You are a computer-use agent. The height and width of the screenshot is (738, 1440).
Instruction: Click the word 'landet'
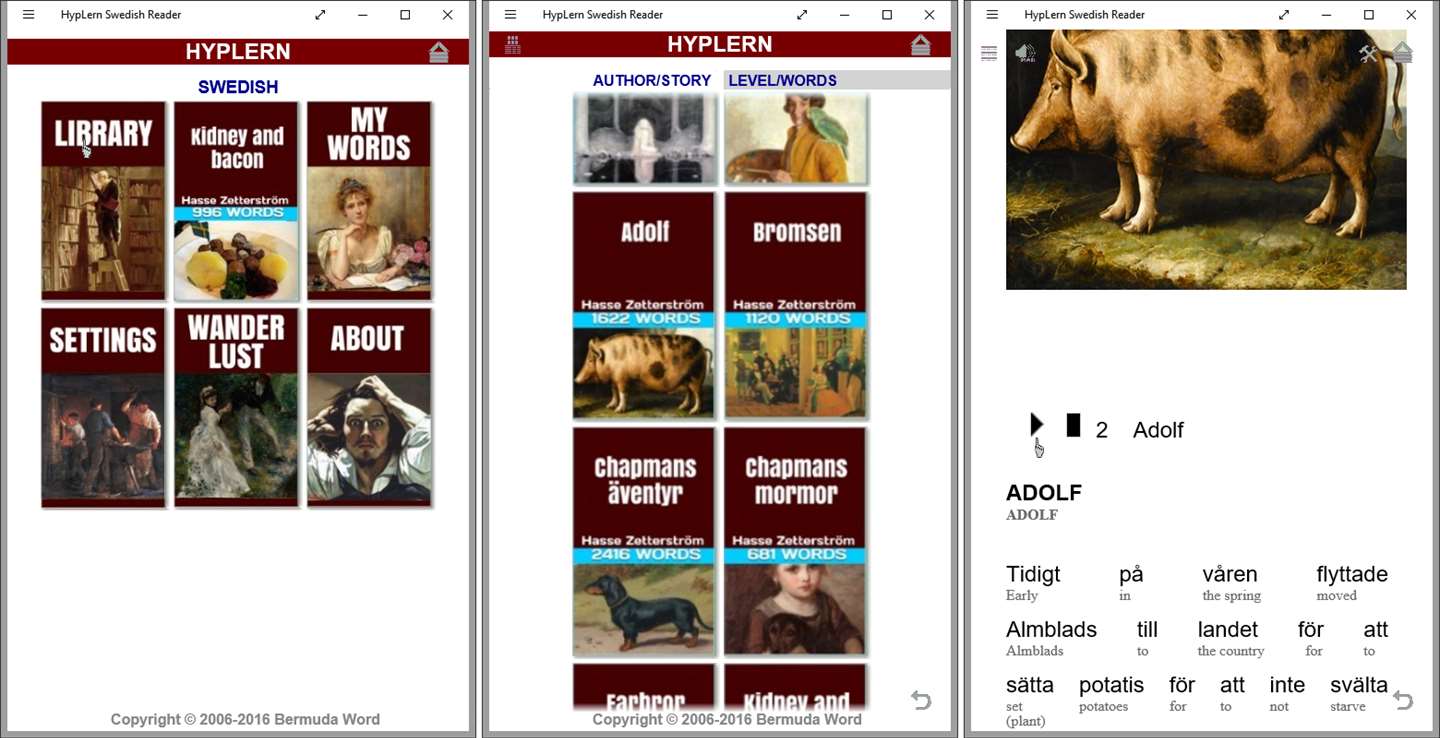[1228, 629]
